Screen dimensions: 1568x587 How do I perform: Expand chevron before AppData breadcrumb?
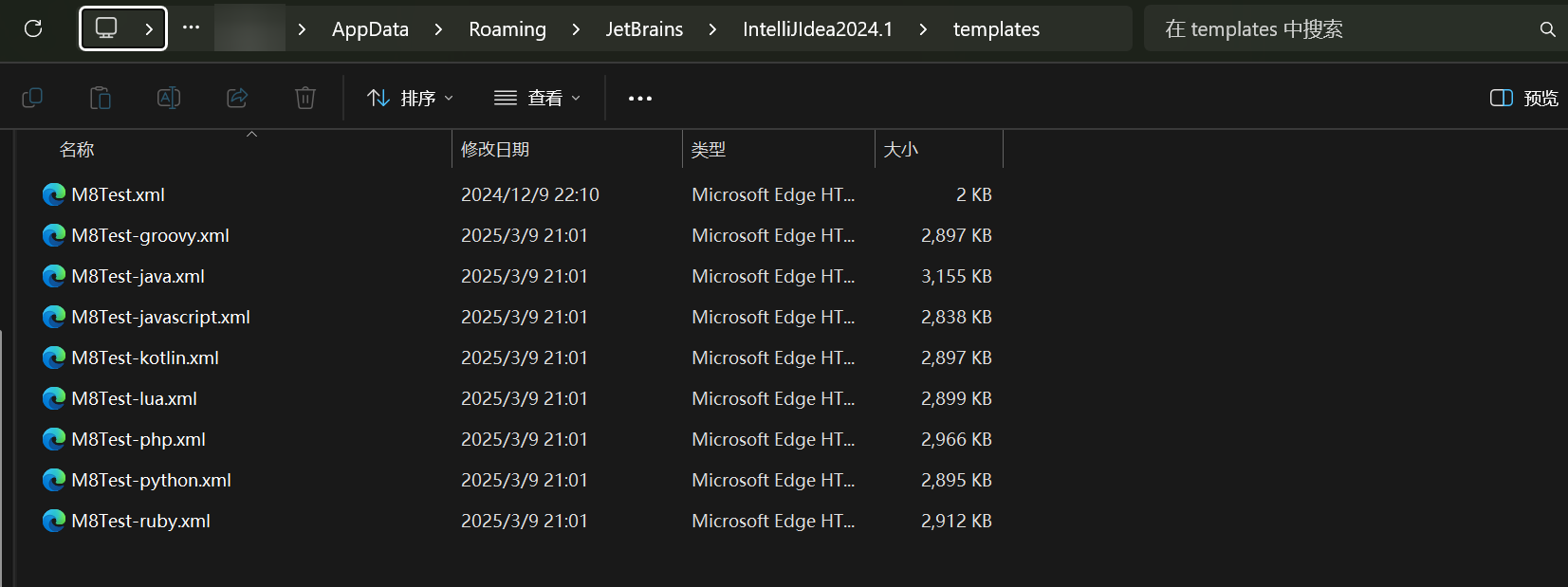tap(302, 29)
